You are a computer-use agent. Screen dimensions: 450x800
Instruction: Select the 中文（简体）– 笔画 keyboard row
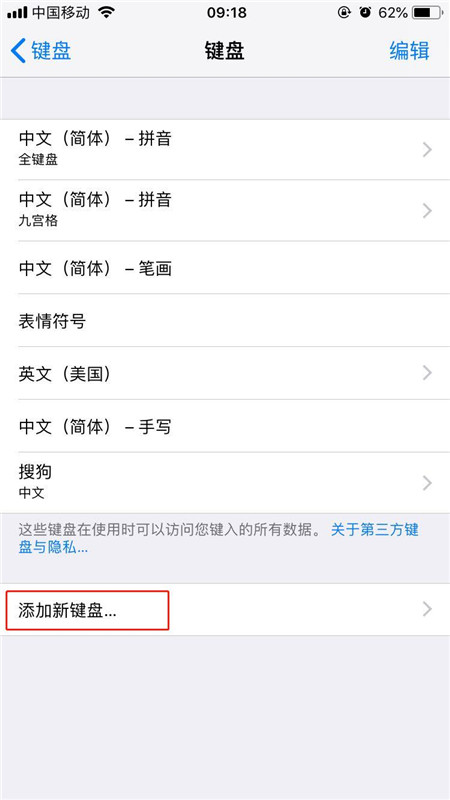click(x=225, y=268)
